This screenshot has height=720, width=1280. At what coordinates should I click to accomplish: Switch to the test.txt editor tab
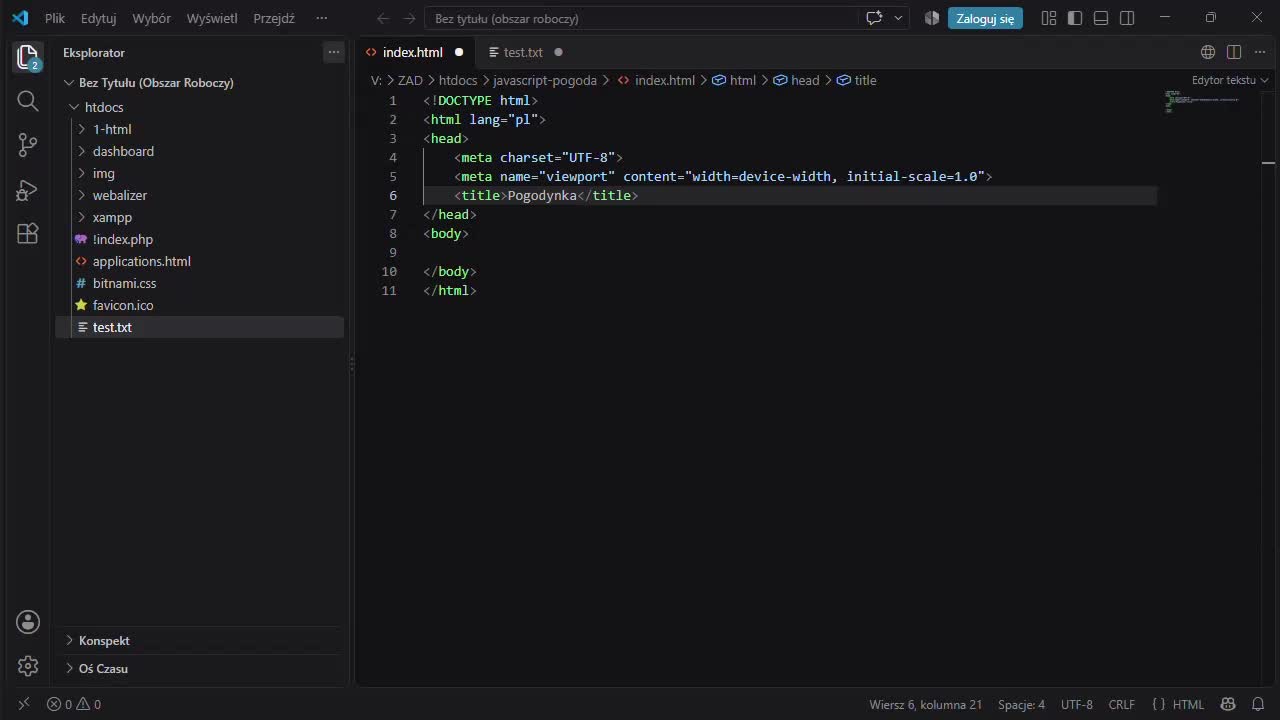[523, 52]
